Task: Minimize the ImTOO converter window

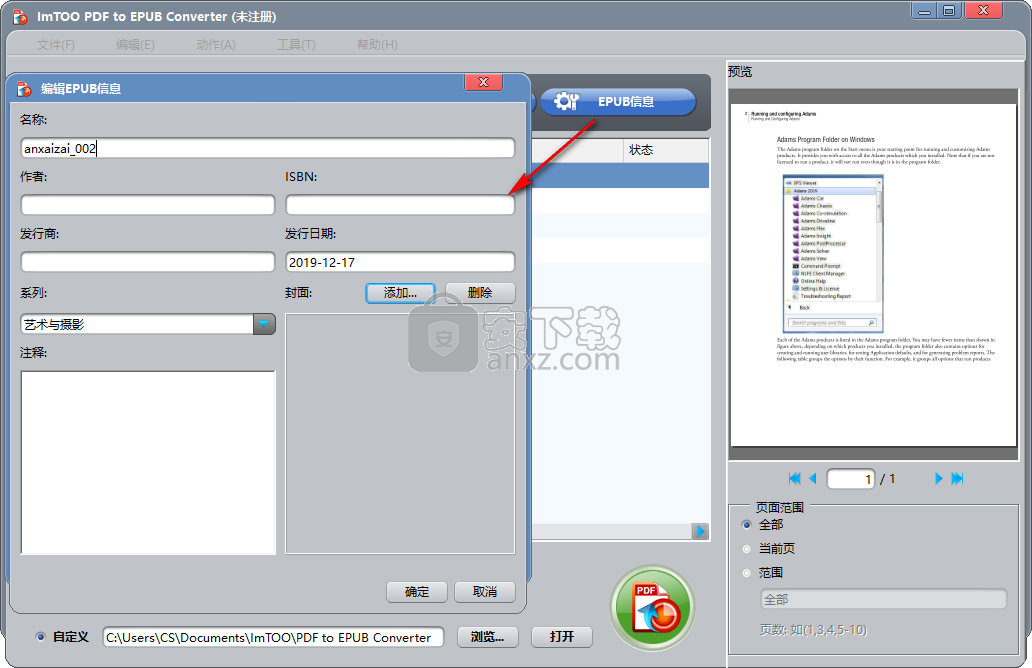Action: [x=925, y=11]
